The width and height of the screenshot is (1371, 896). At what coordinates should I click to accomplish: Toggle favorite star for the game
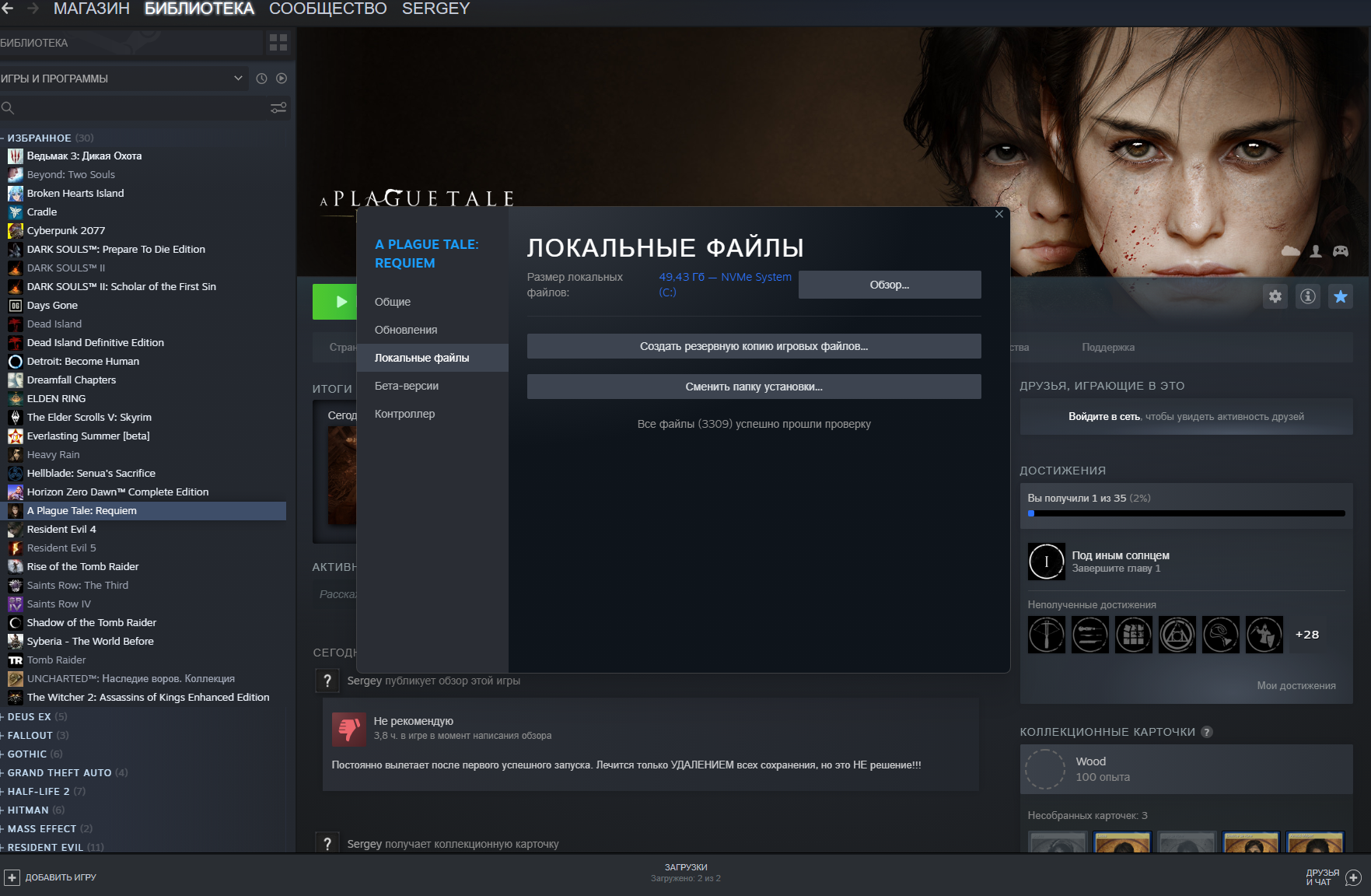1341,296
